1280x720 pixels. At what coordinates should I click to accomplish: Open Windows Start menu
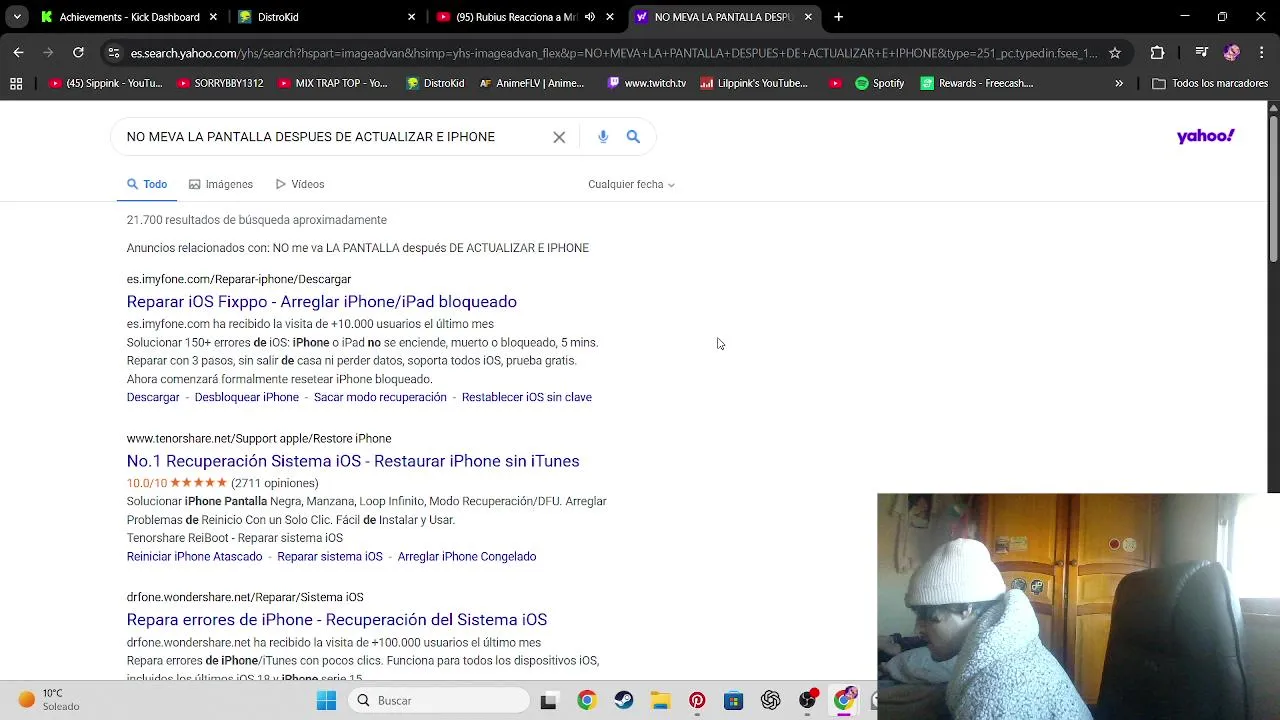point(326,700)
